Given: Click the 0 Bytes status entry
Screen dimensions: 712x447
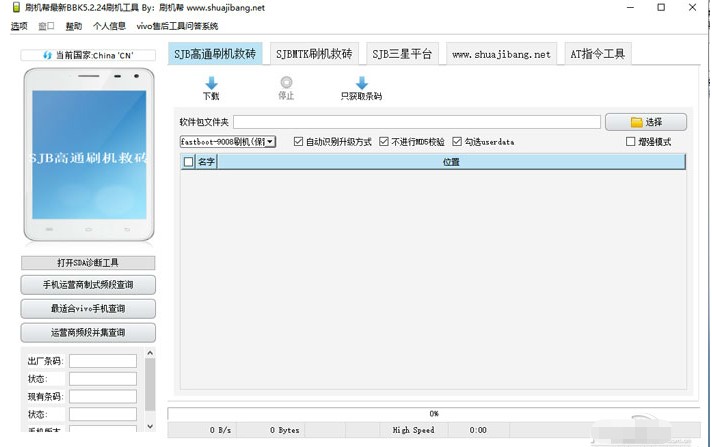Looking at the screenshot, I should 285,430.
